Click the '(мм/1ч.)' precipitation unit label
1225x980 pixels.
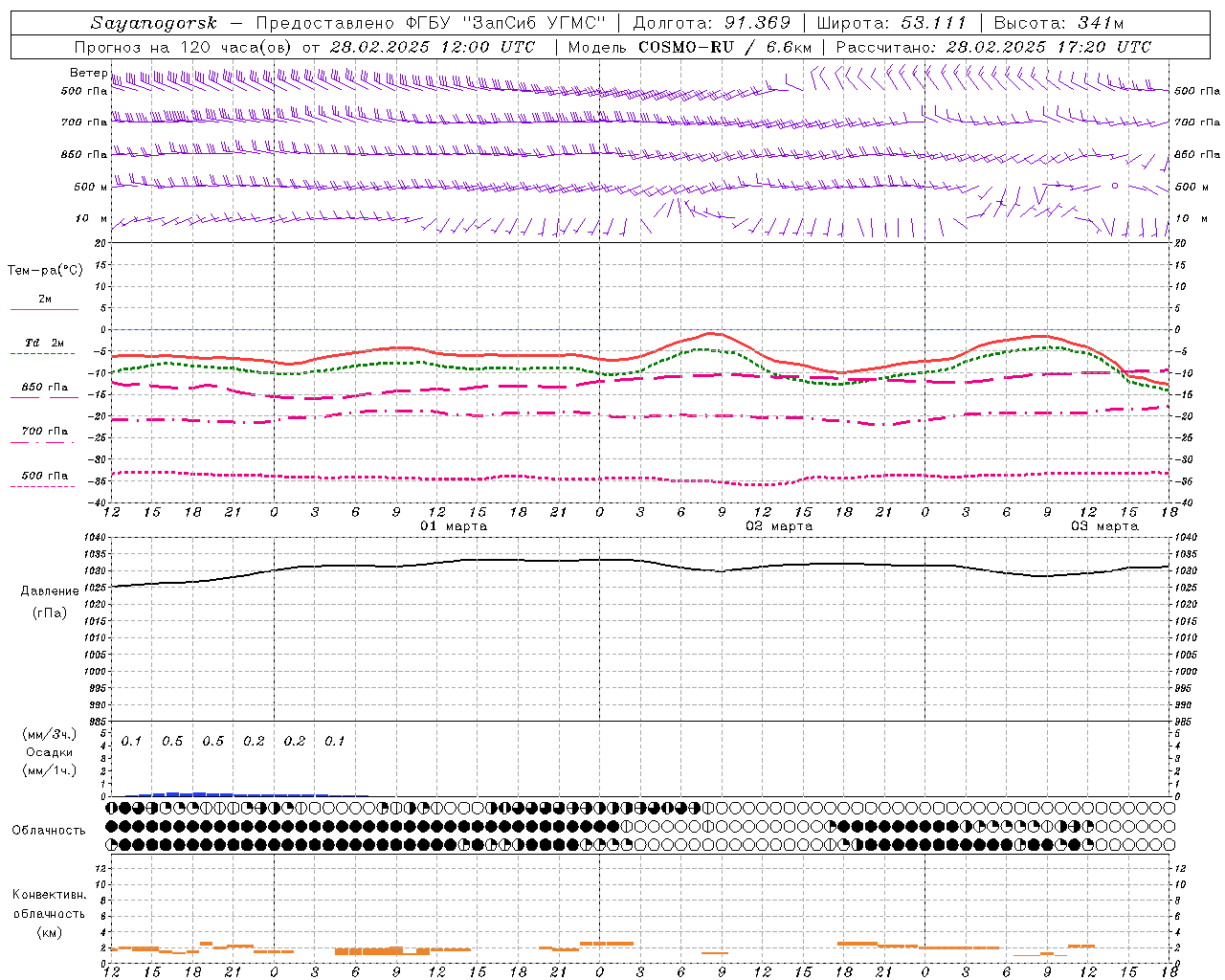pos(50,770)
